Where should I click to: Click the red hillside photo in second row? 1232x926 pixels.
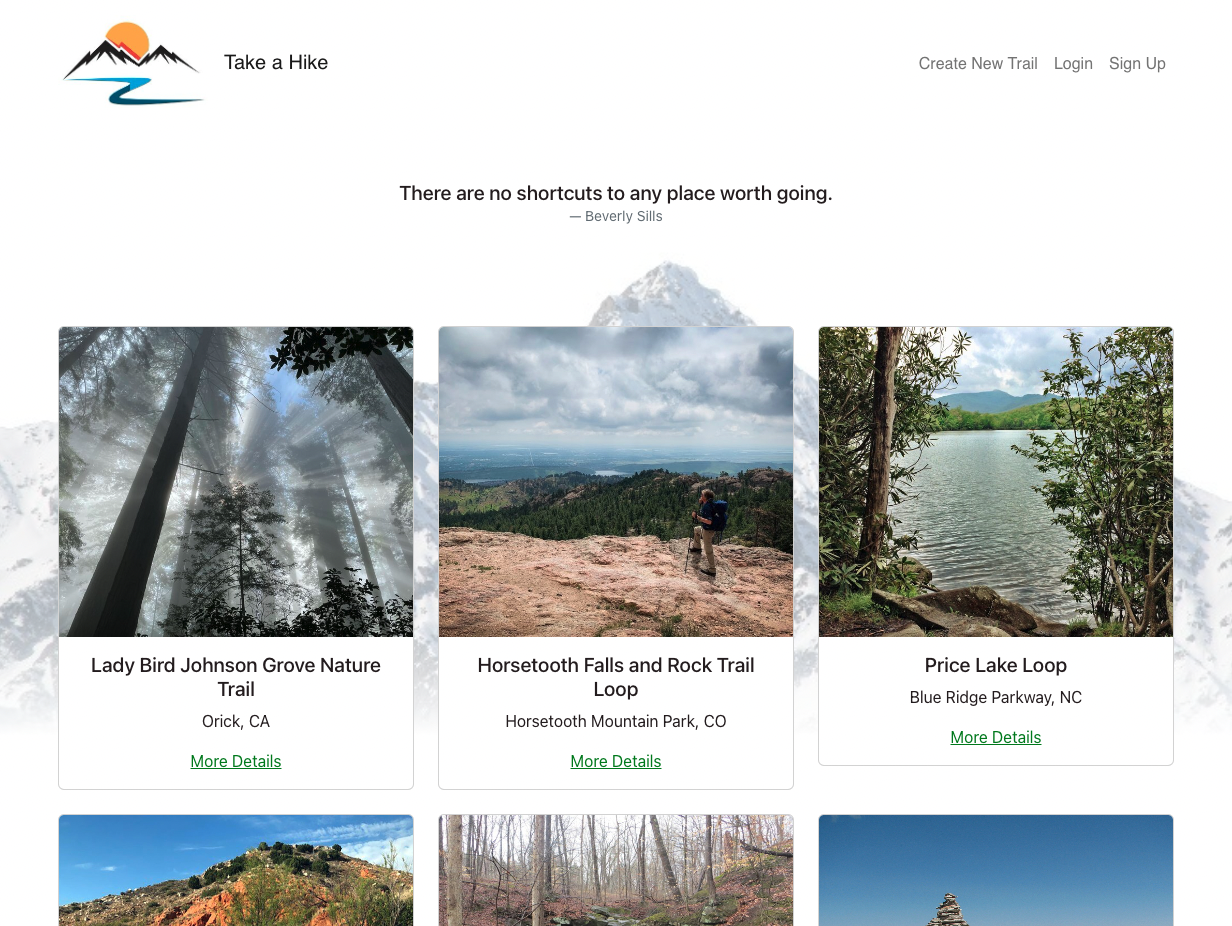click(x=236, y=870)
